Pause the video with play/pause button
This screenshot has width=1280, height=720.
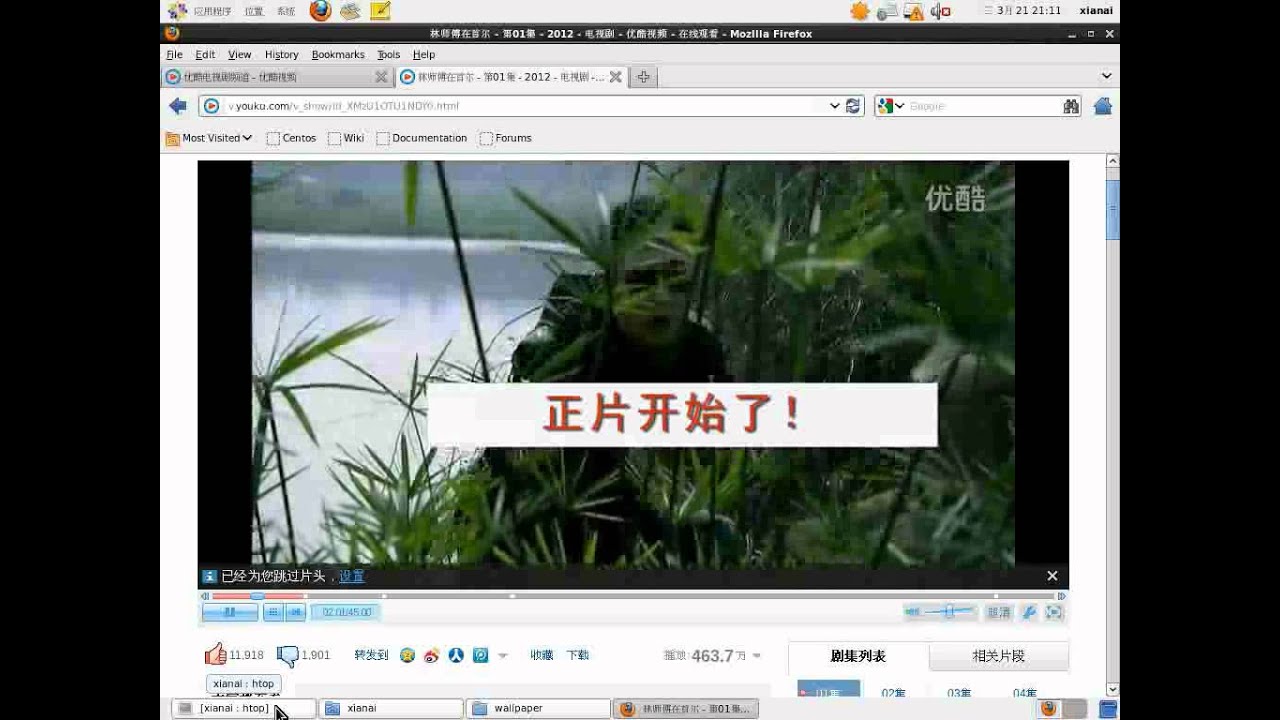tap(230, 612)
